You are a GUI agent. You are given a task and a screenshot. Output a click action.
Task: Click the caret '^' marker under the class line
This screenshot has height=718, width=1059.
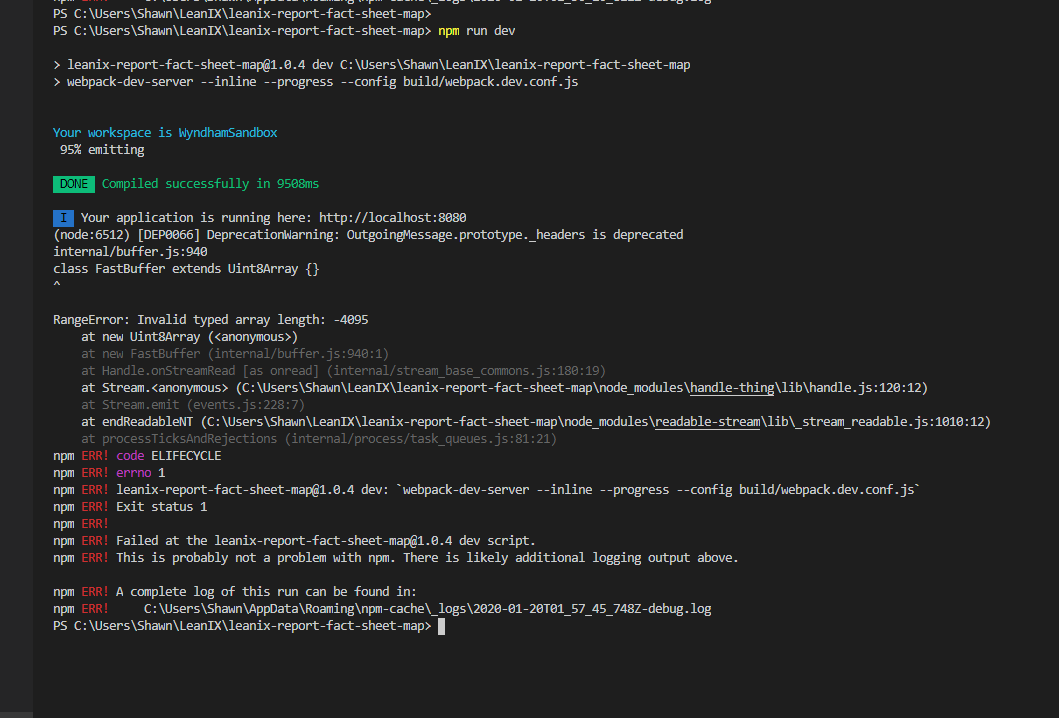57,285
